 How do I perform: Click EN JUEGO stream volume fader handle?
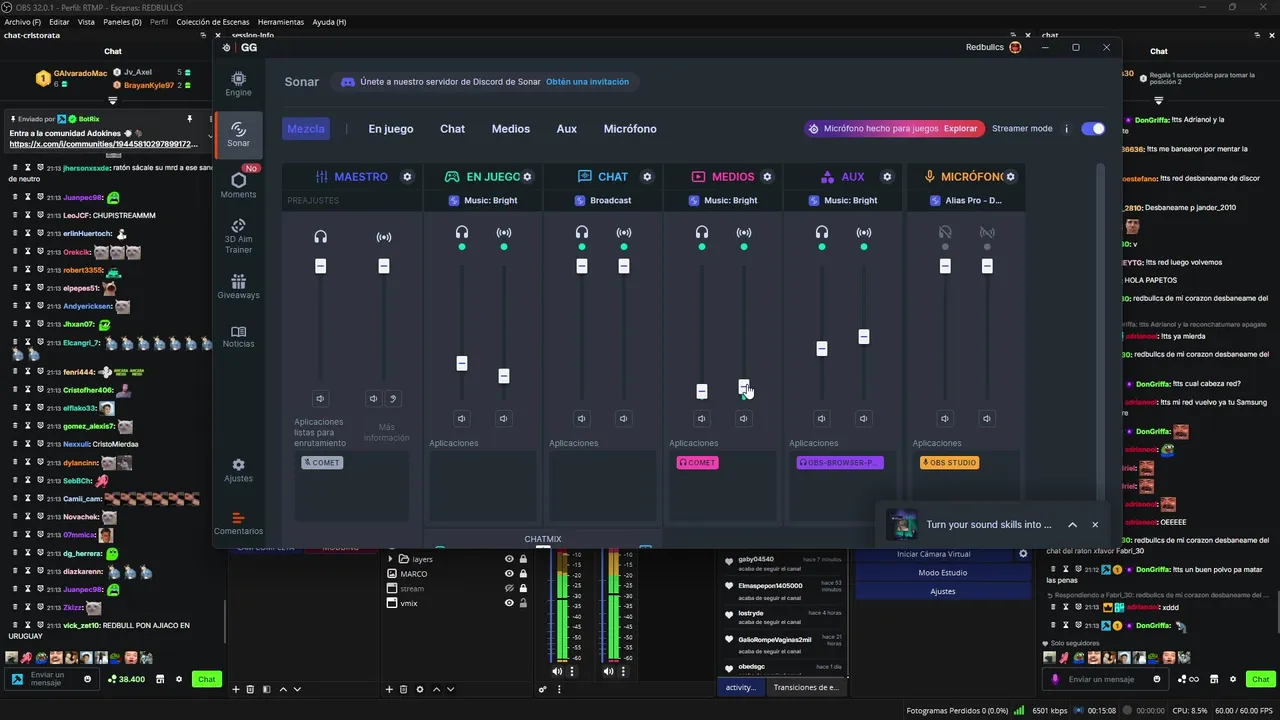click(504, 376)
